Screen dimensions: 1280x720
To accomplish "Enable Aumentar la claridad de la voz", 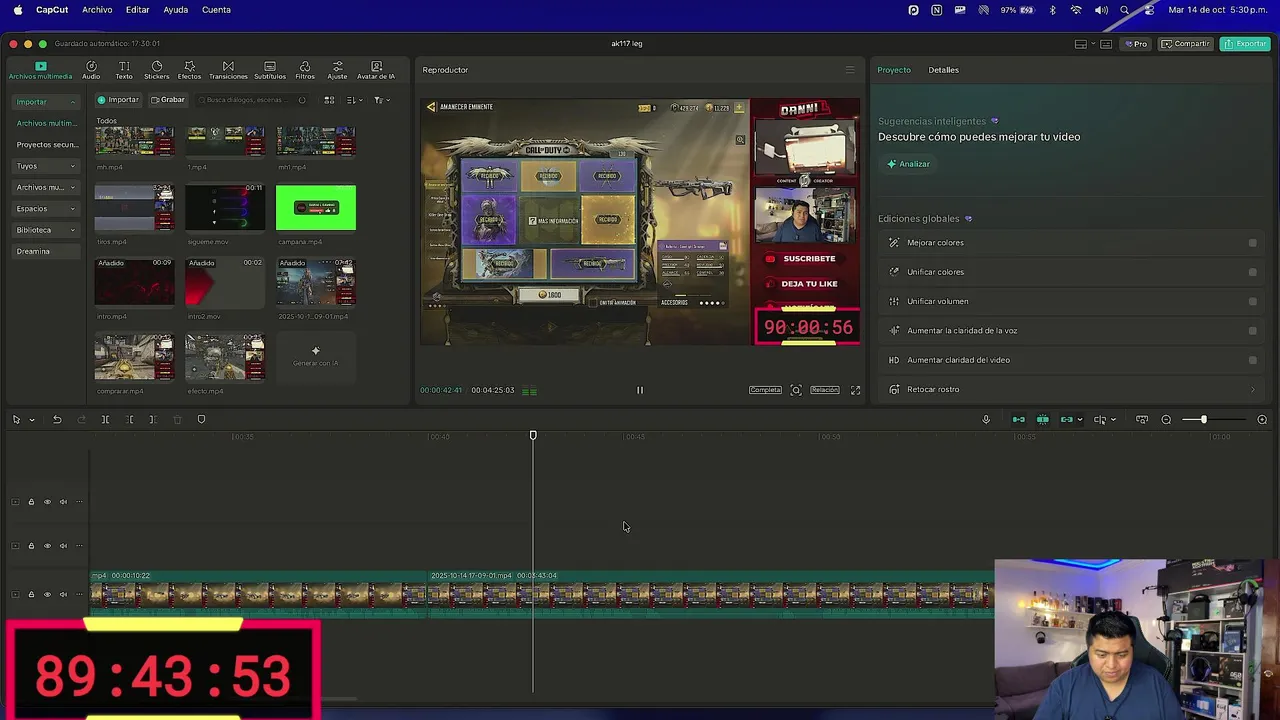I will click(x=1252, y=331).
